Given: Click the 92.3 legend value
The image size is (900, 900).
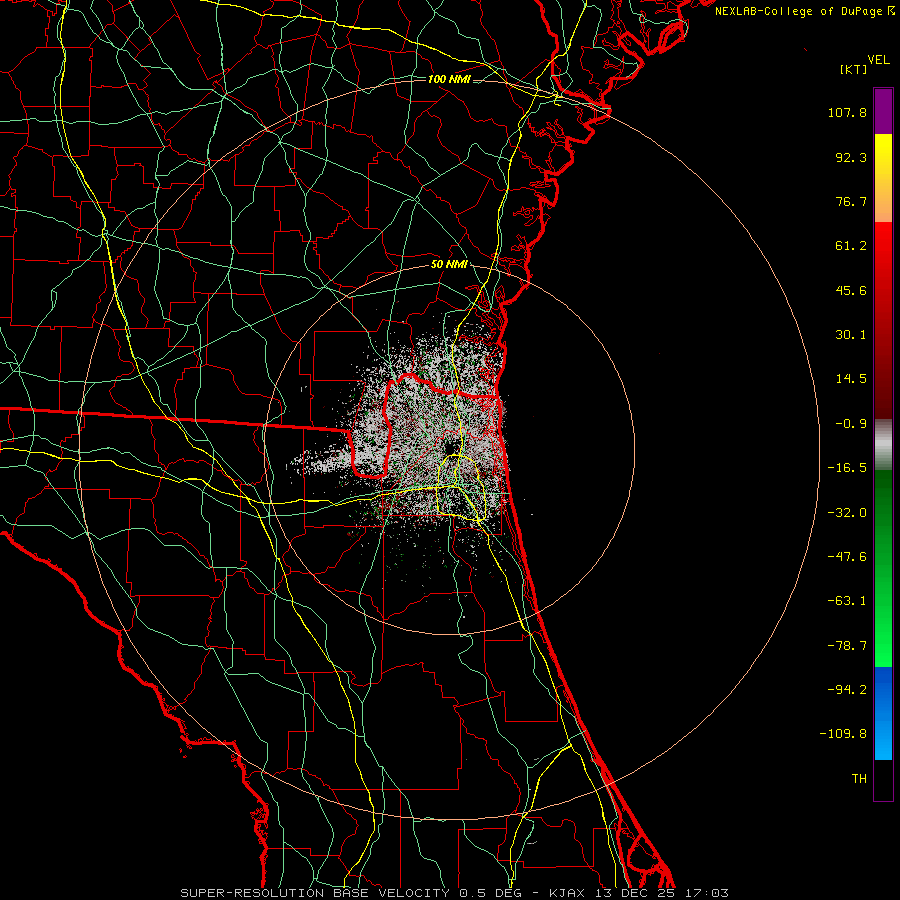Looking at the screenshot, I should pos(851,157).
